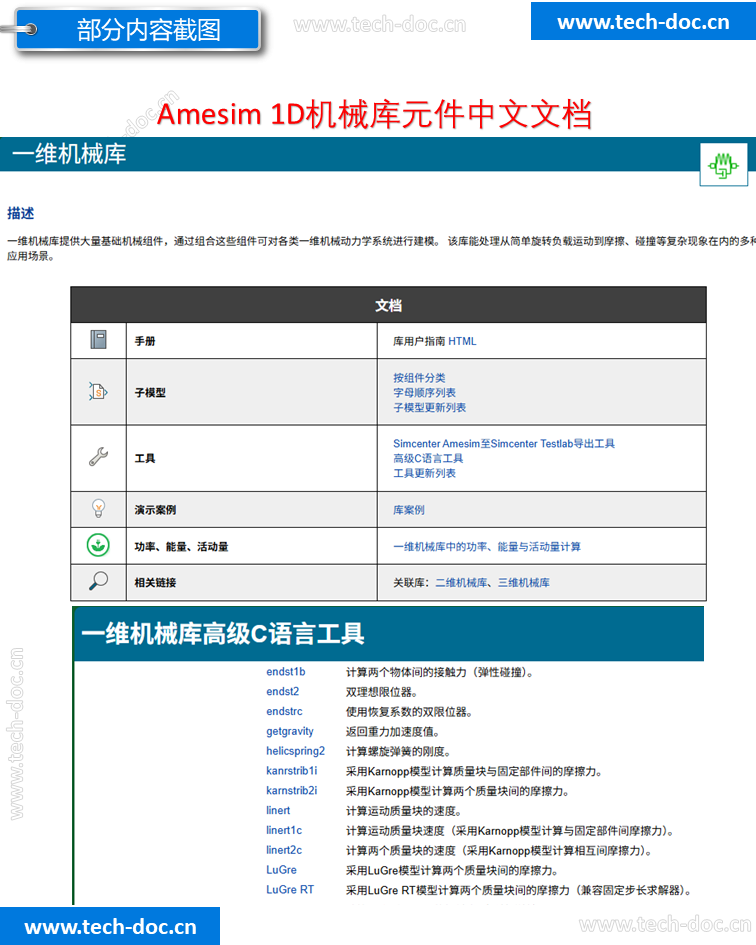Click the submodel icon in 子模型 row

(x=98, y=392)
